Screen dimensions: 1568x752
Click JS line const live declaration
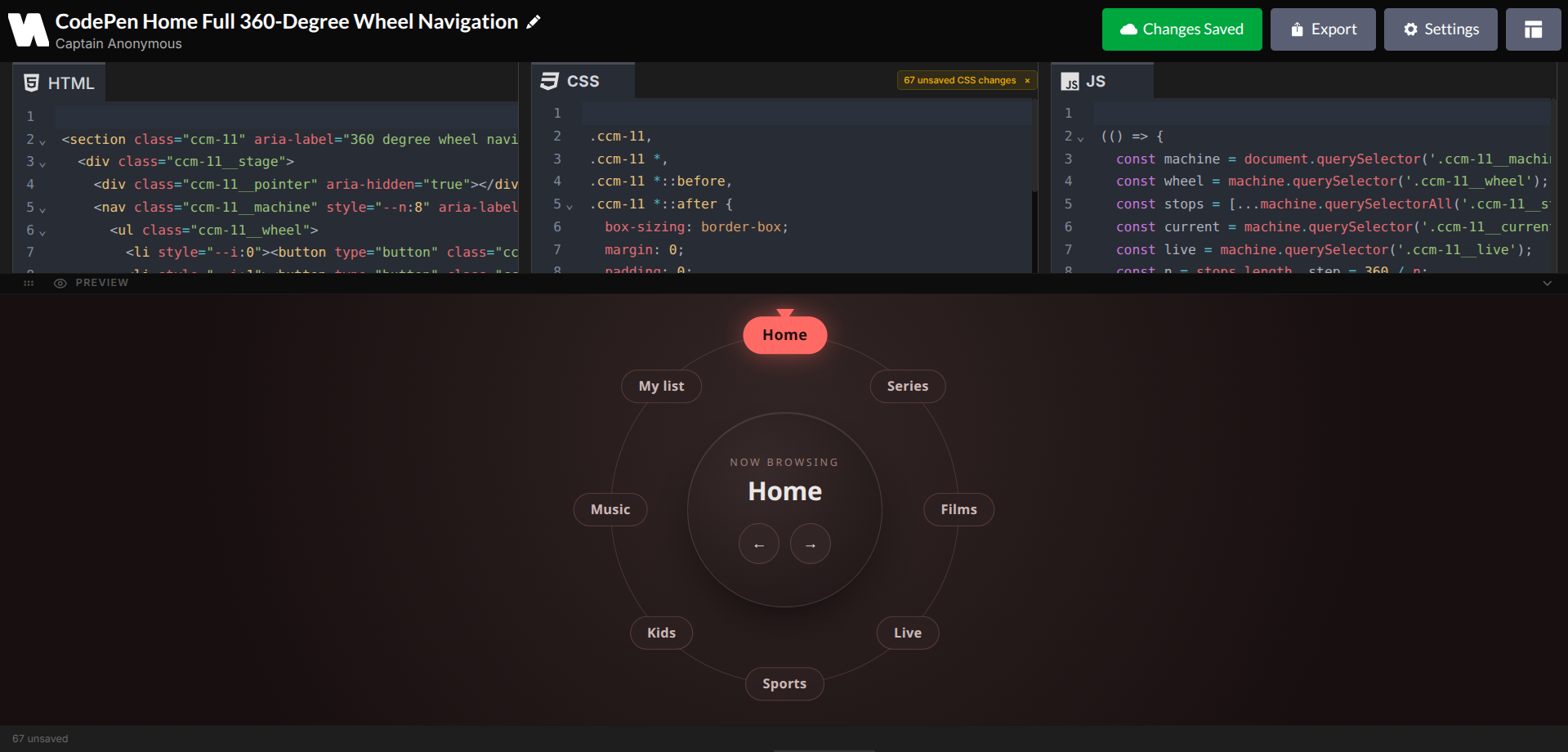[1324, 250]
